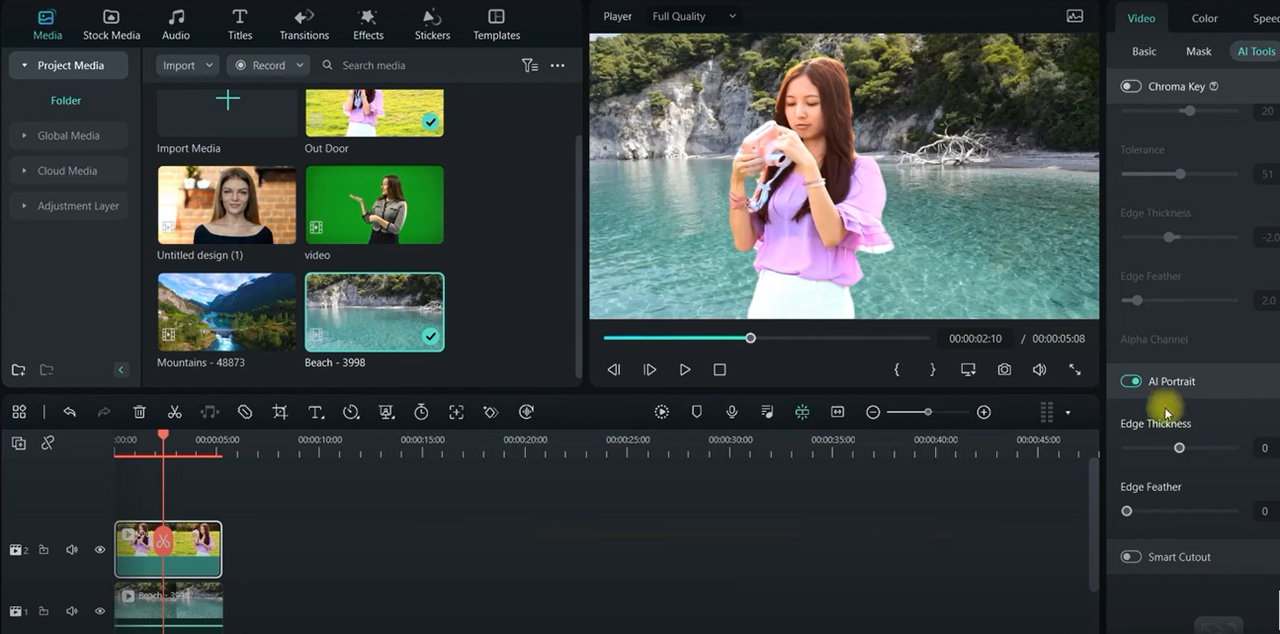Open the media filter icon

[529, 65]
